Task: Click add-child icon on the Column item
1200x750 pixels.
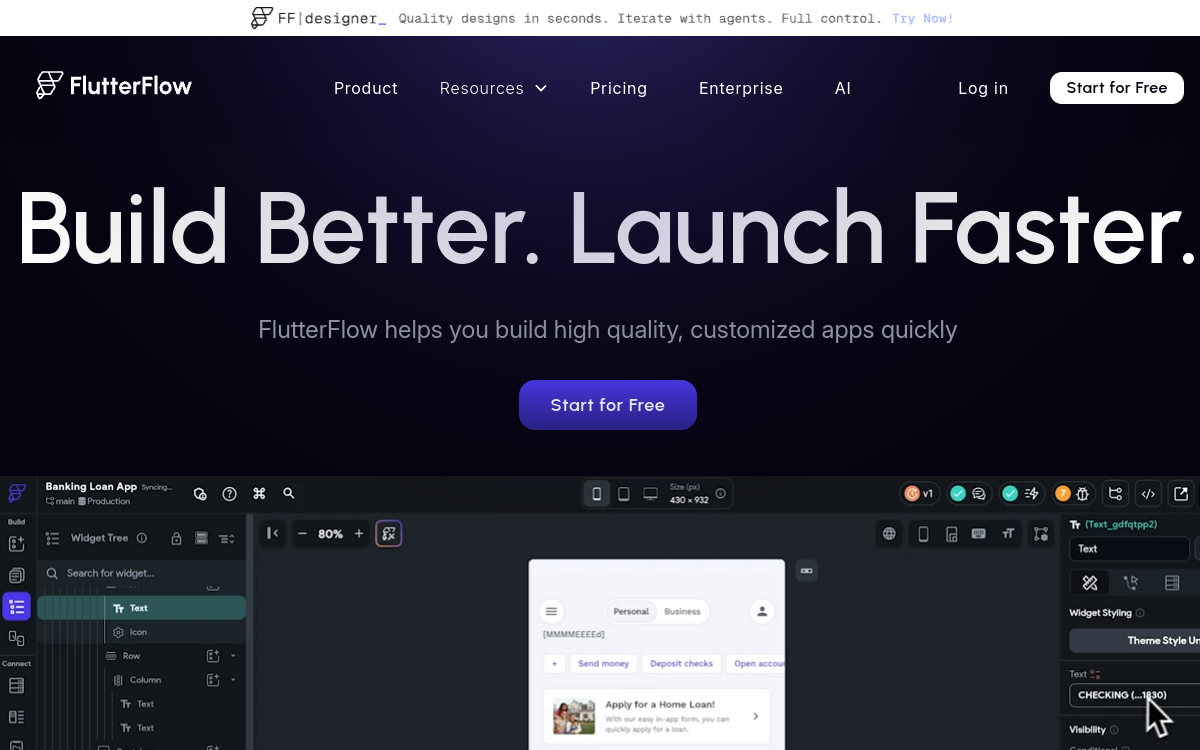Action: 212,680
